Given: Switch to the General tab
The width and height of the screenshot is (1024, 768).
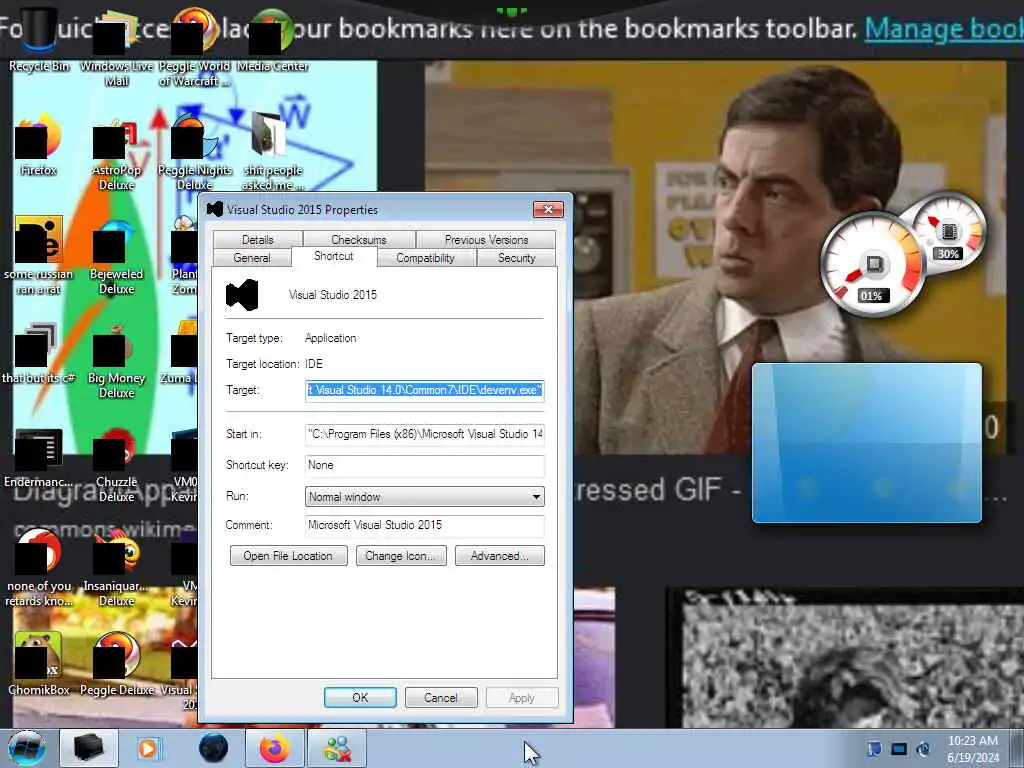Looking at the screenshot, I should point(251,258).
